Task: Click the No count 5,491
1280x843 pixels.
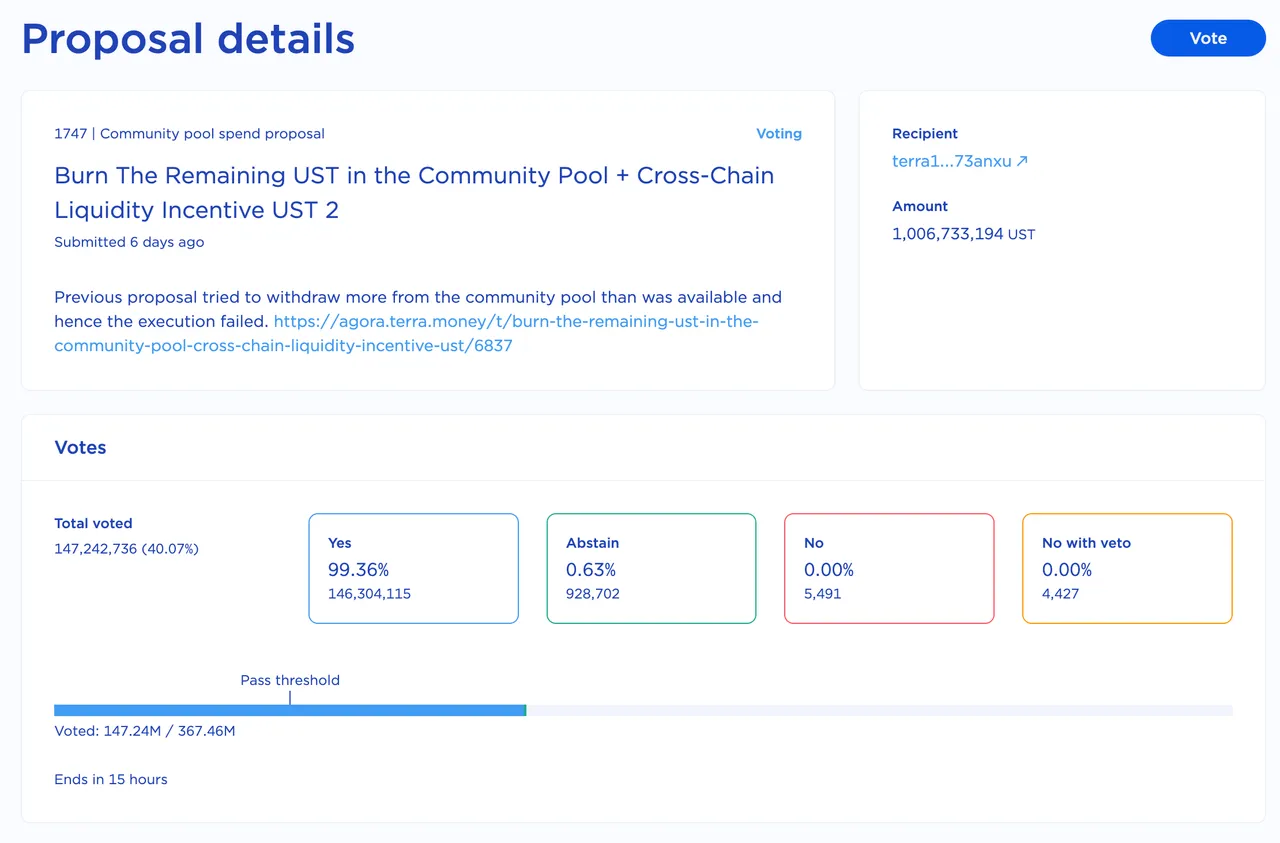Action: click(x=822, y=593)
